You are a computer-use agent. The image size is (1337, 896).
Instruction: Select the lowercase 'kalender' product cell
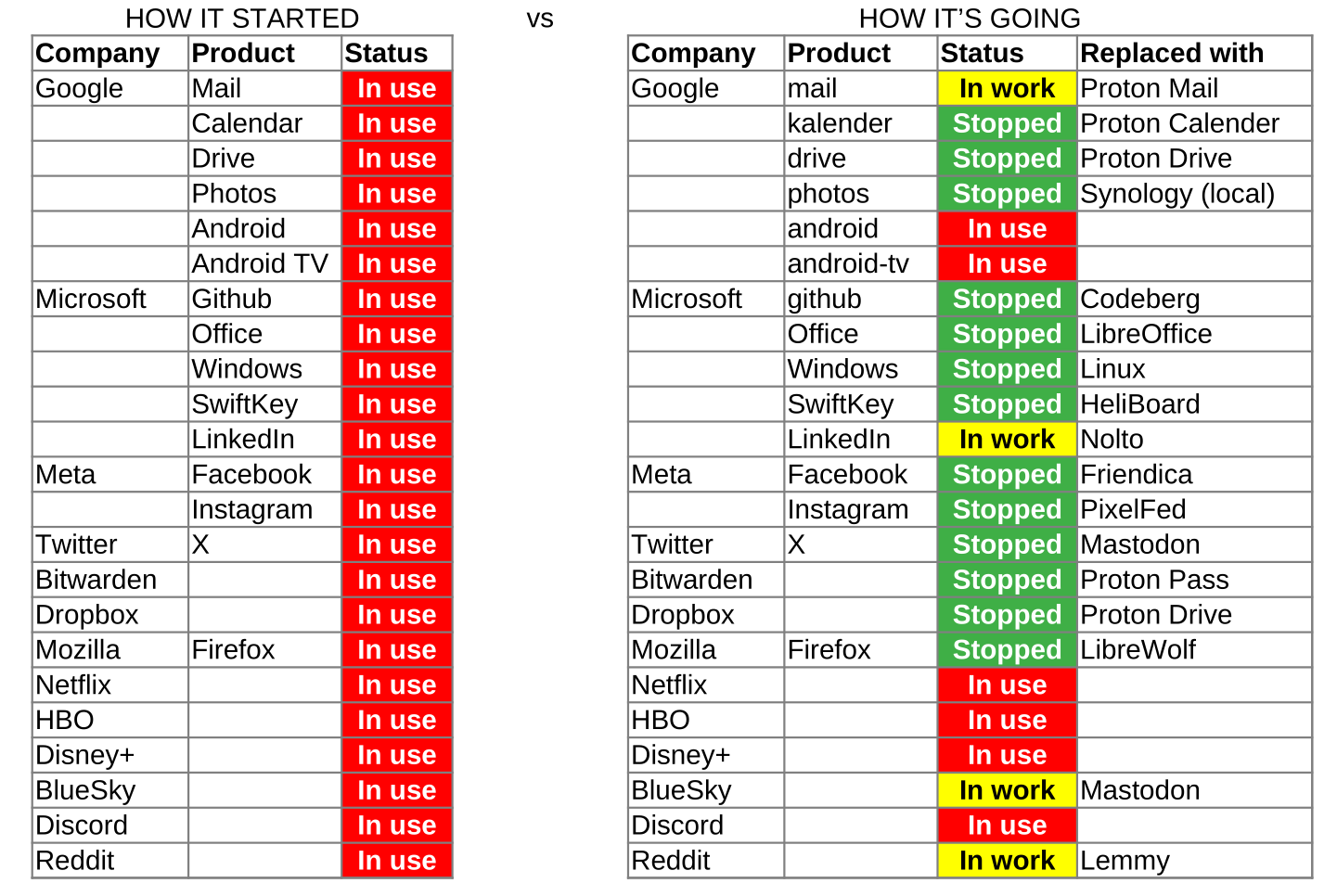tap(839, 123)
